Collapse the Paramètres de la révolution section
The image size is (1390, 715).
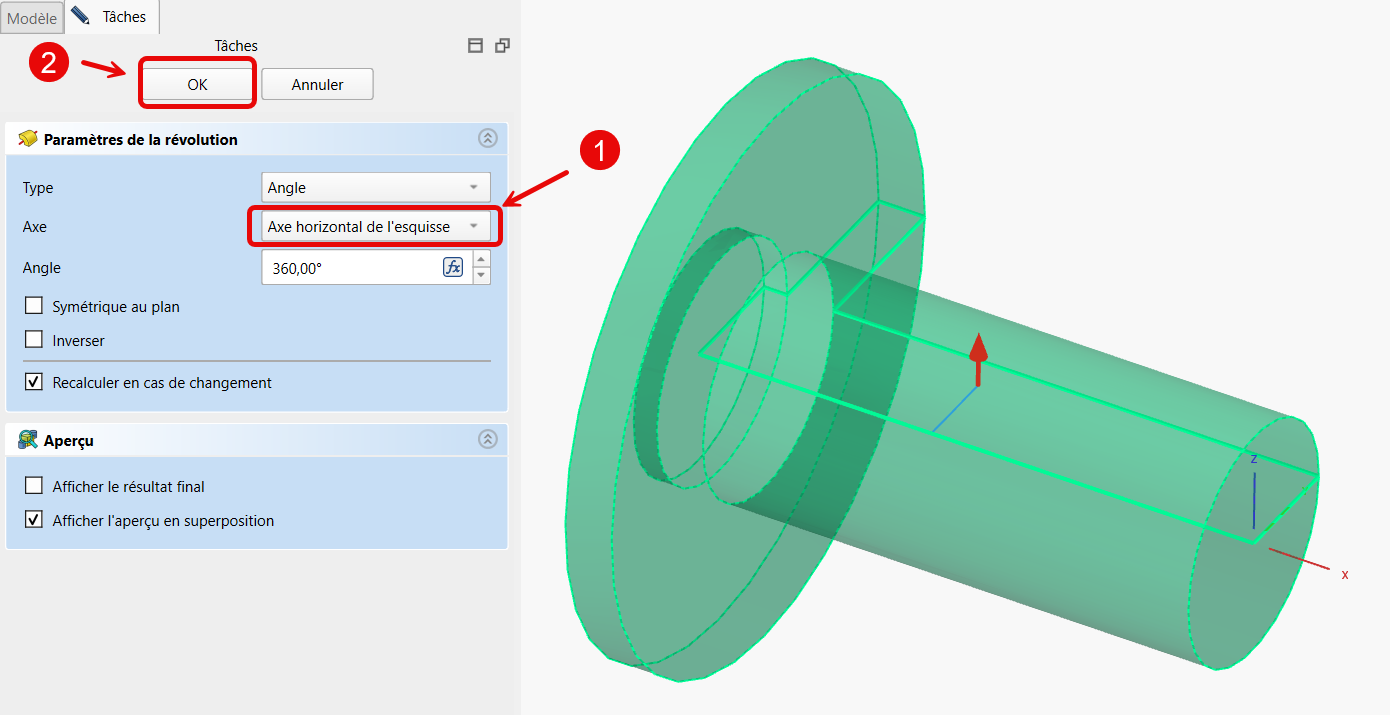tap(487, 139)
